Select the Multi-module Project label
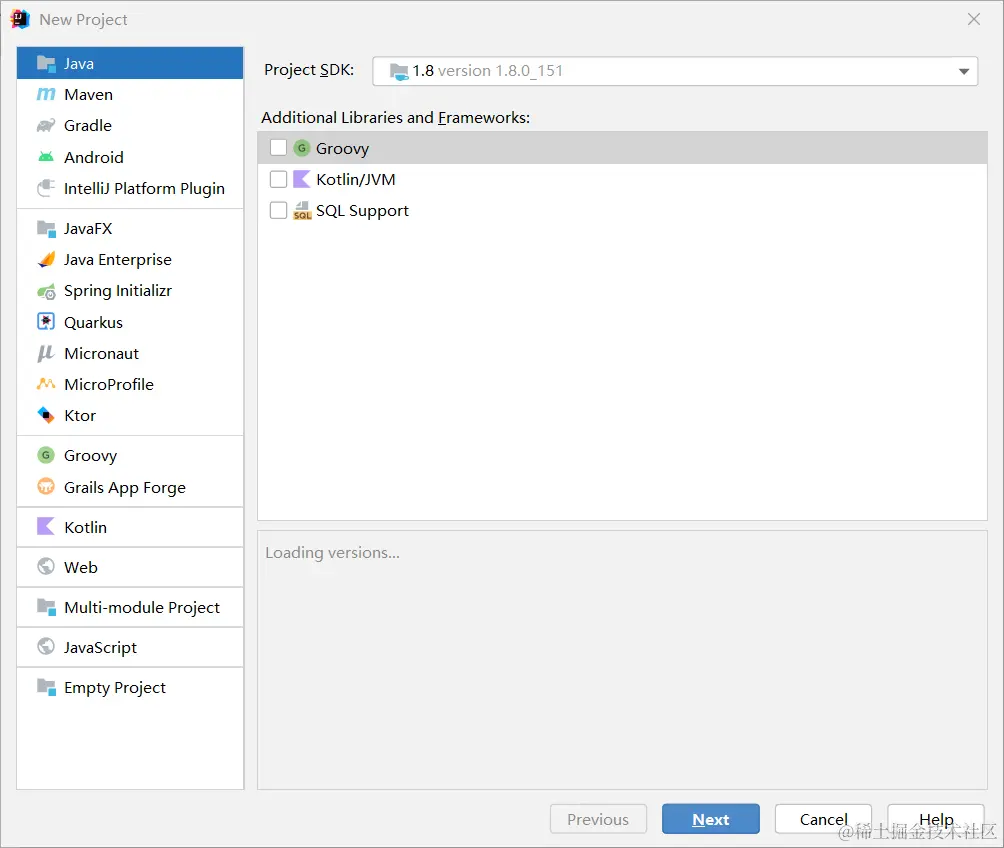1004x848 pixels. [x=142, y=608]
